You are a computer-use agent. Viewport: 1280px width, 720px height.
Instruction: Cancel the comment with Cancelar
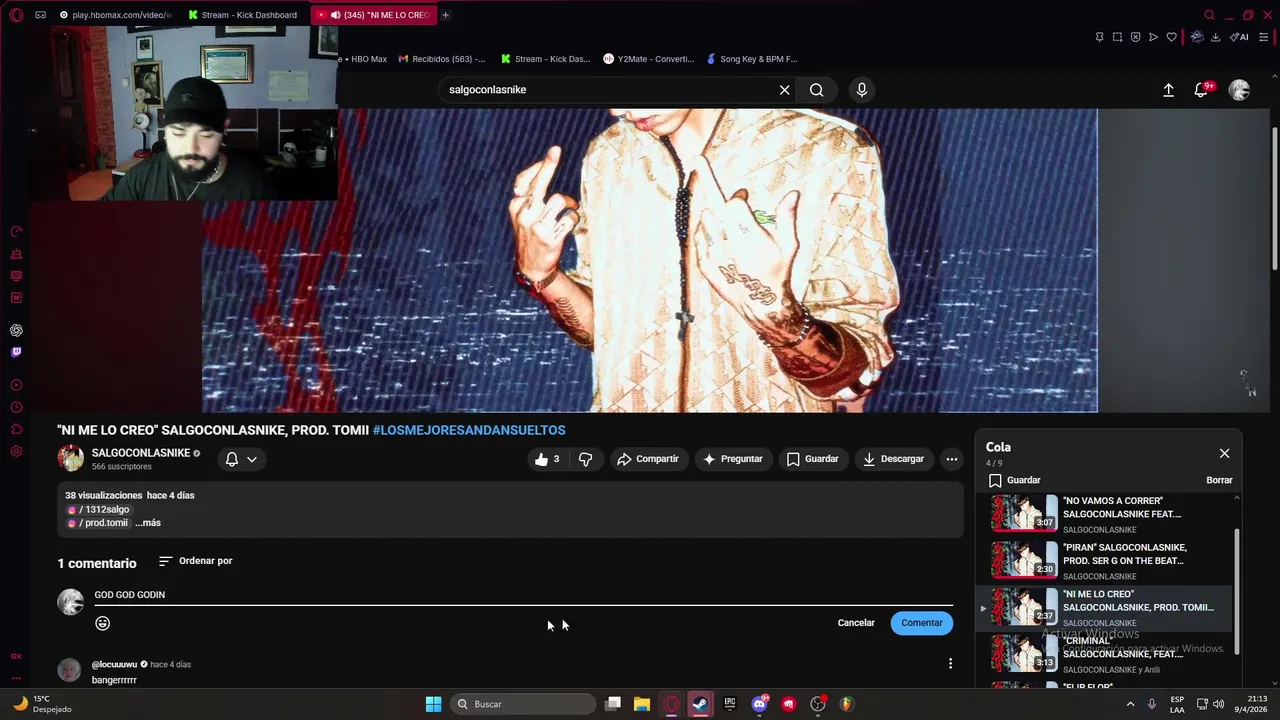[856, 623]
